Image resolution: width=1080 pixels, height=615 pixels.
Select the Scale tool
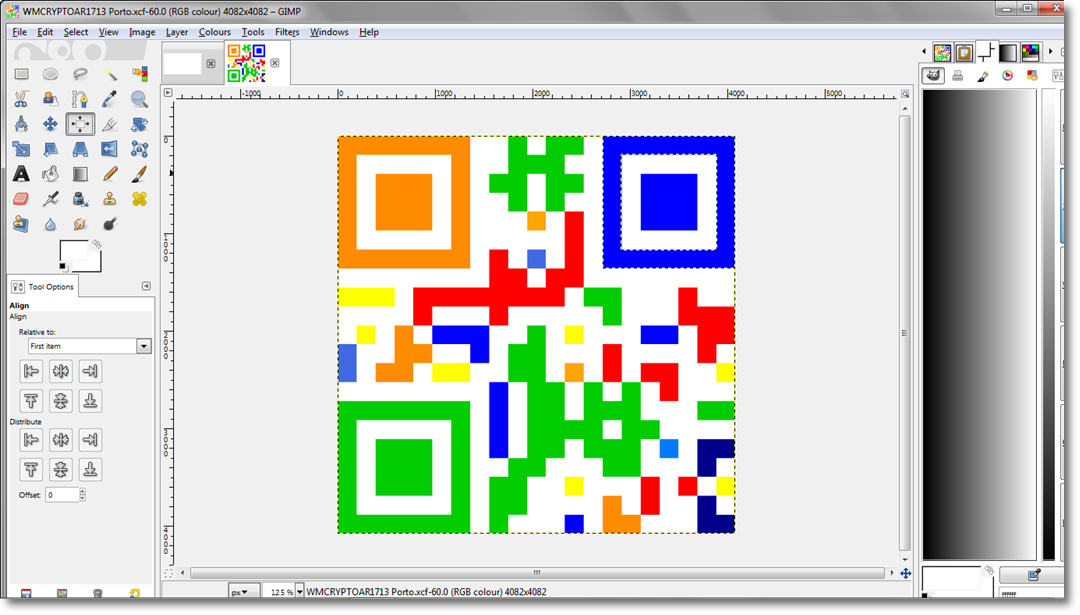tap(21, 149)
